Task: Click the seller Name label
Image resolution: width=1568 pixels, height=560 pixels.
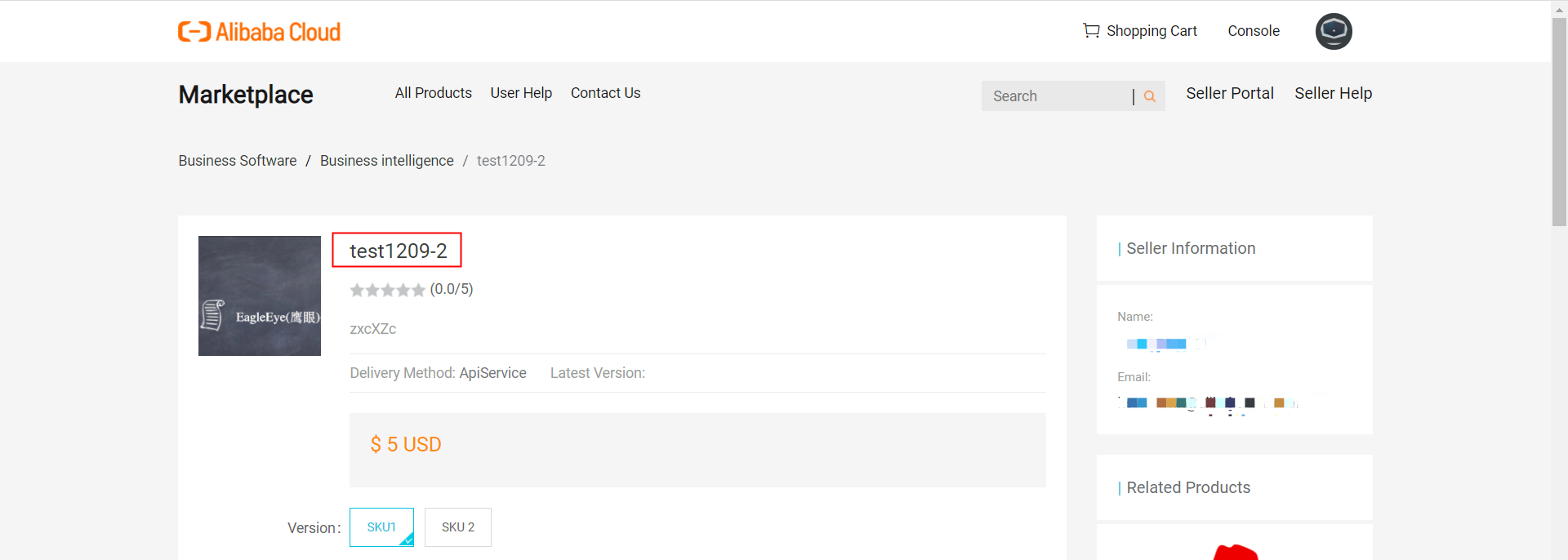Action: tap(1135, 317)
